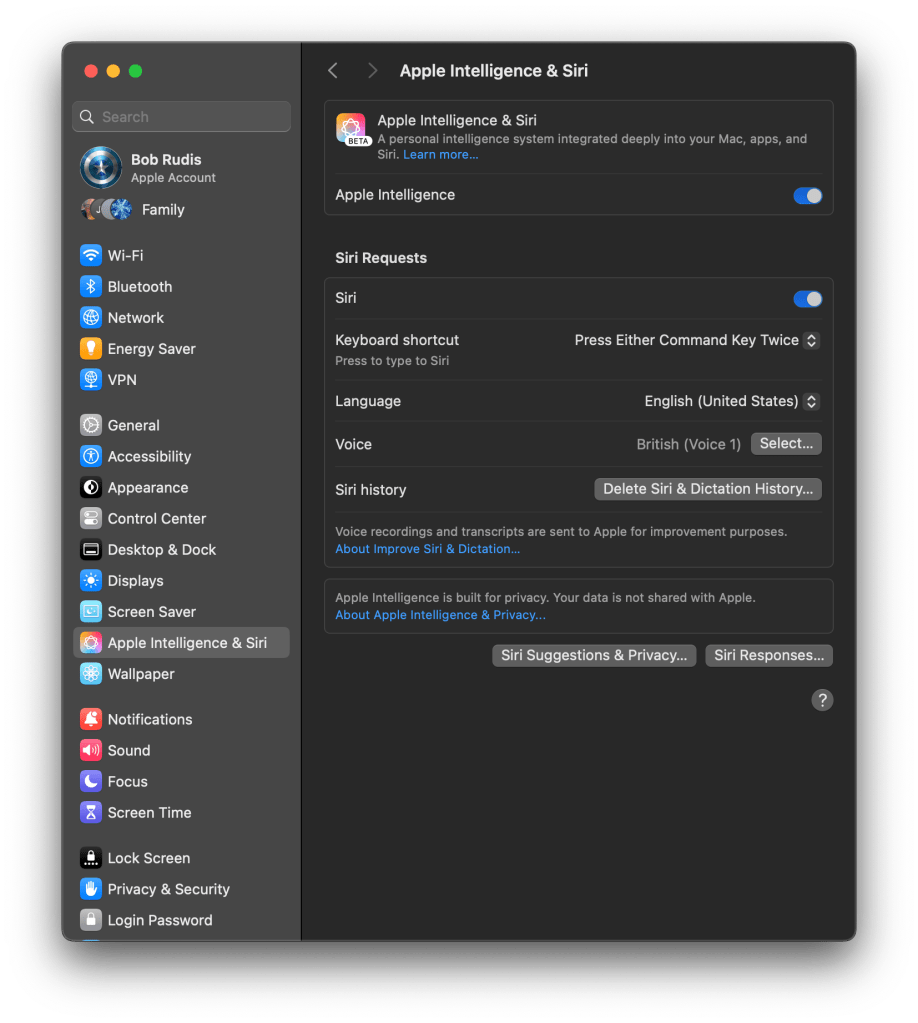Click the Wallpaper icon in sidebar
The image size is (918, 1023).
tap(91, 674)
